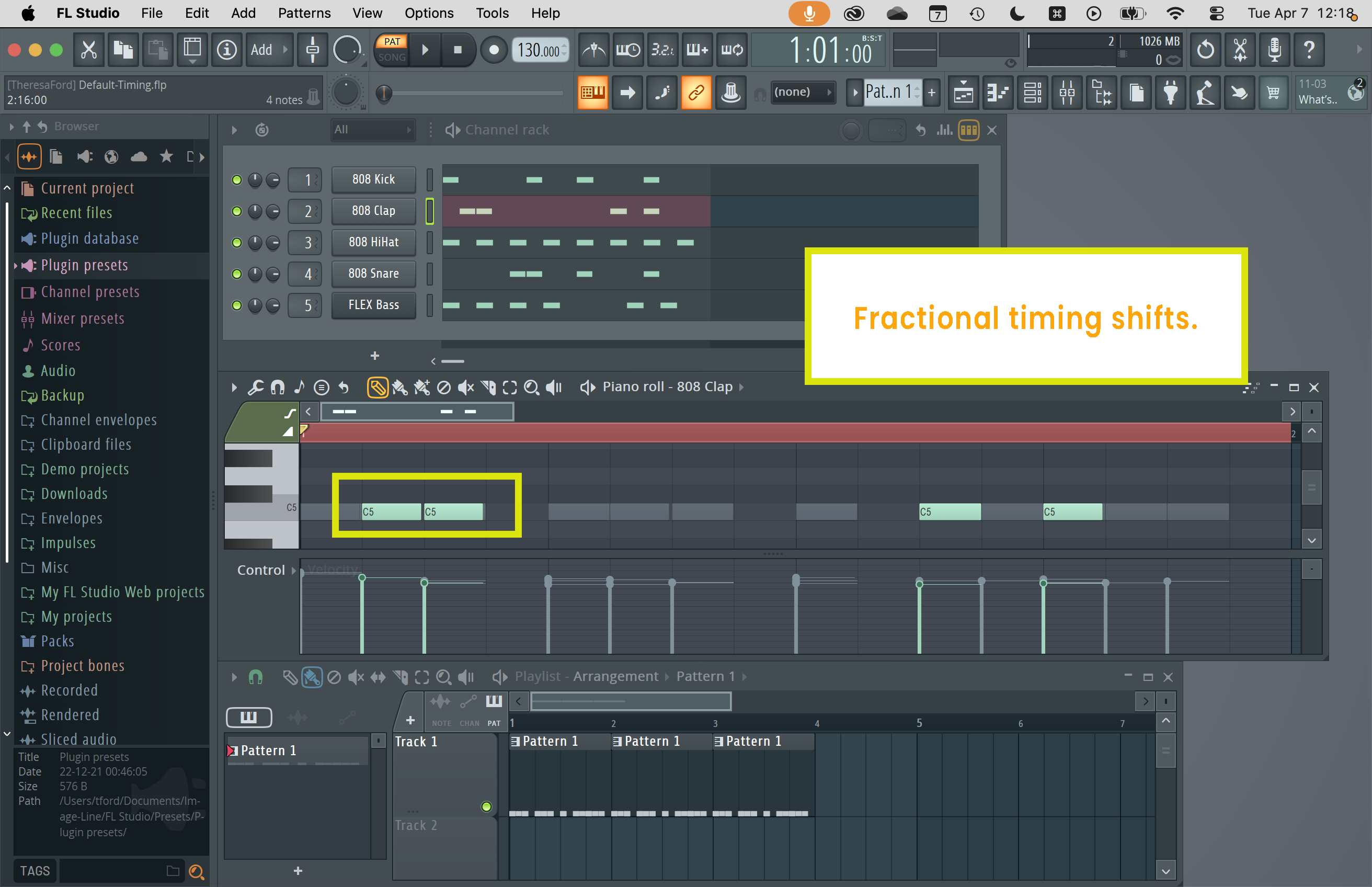This screenshot has height=887, width=1372.
Task: Select the Delete tool in Piano roll
Action: pyautogui.click(x=444, y=388)
